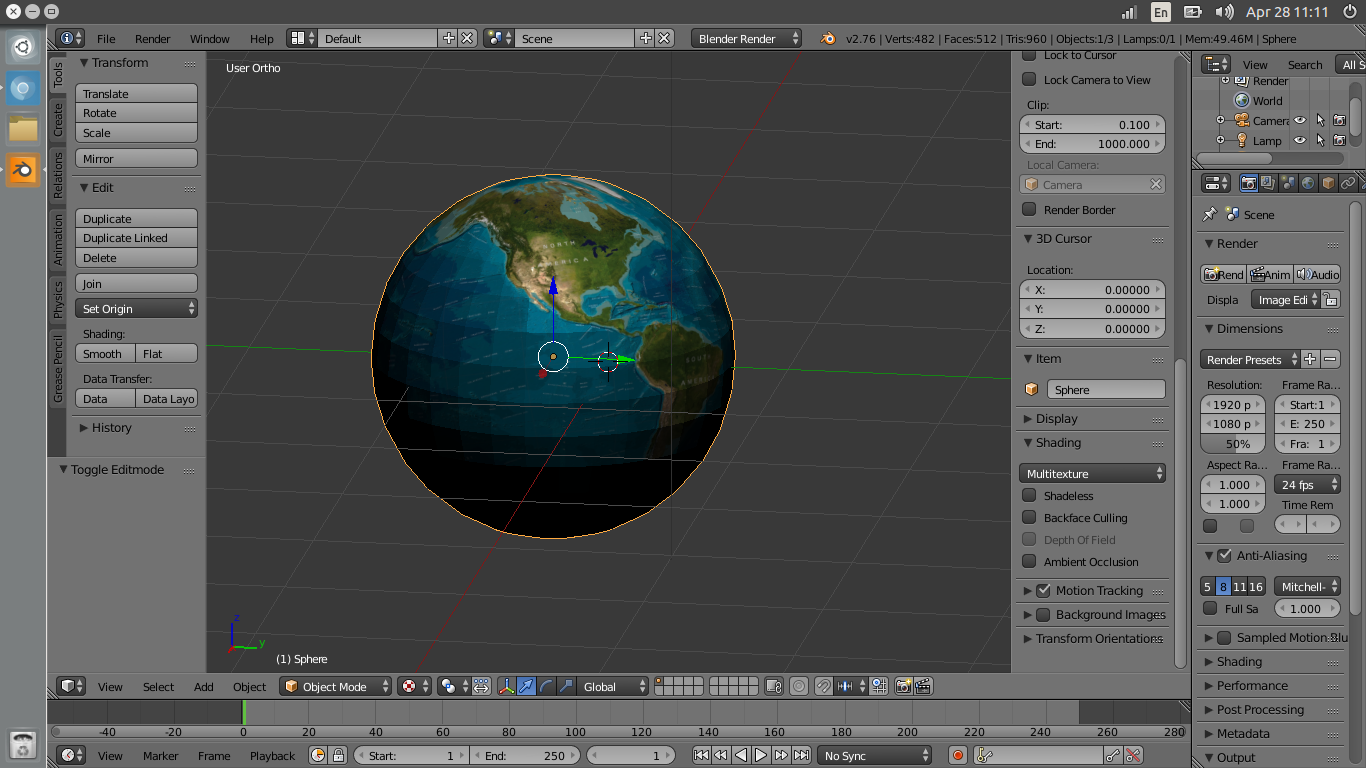Click the Duplicate button in tool shelf
Viewport: 1366px width, 768px height.
[136, 218]
